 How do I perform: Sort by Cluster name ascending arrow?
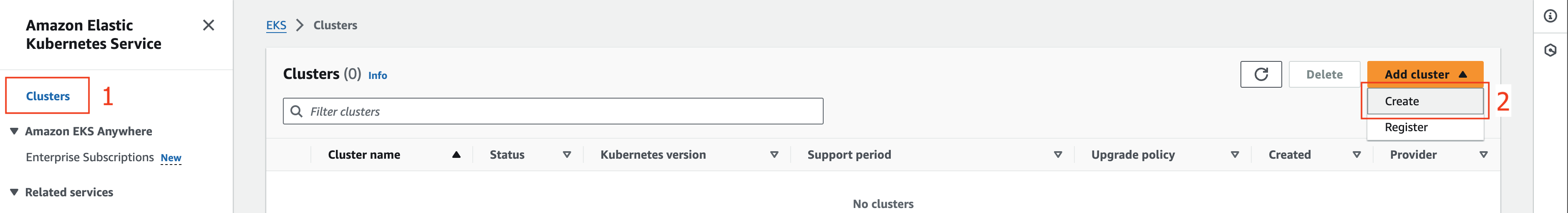456,155
